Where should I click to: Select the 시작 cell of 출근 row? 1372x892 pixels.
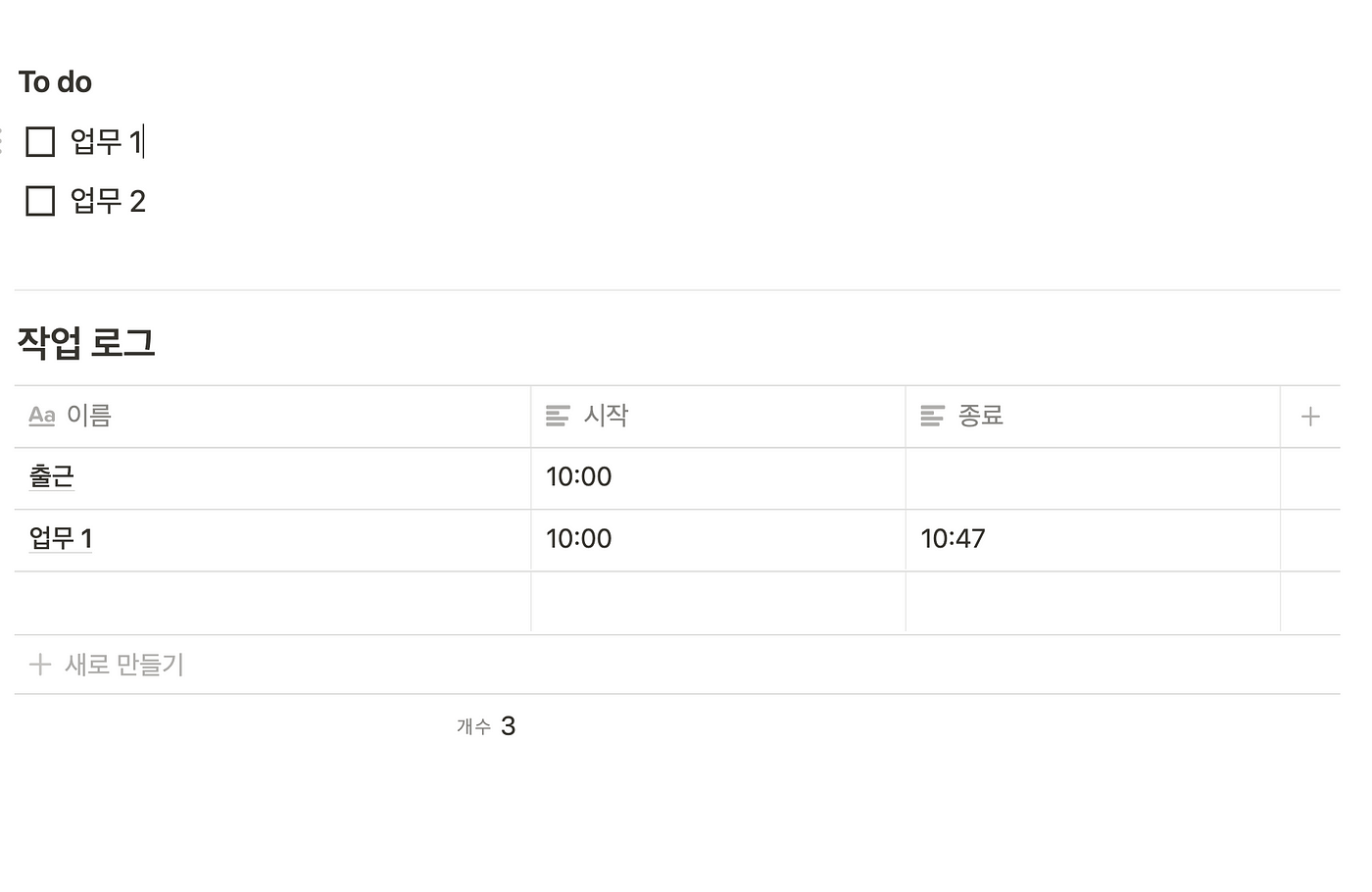click(718, 478)
